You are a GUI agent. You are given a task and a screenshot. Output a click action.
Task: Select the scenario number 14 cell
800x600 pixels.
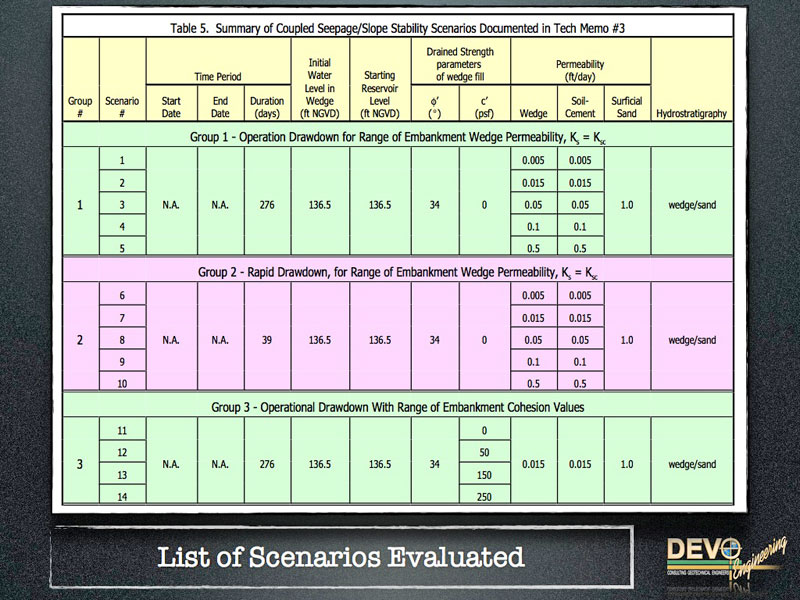click(x=122, y=496)
